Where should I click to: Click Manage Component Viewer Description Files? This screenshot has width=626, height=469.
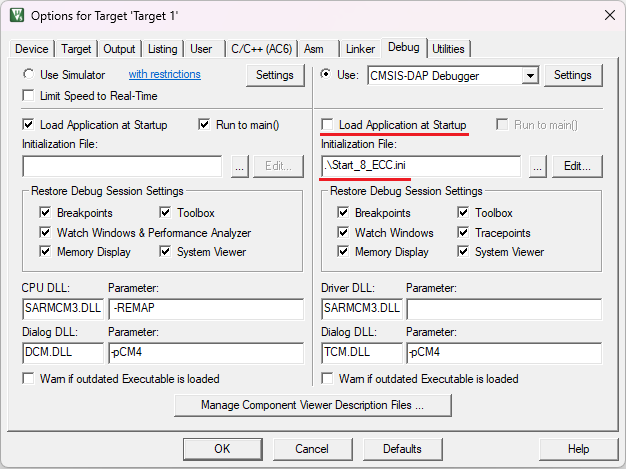[312, 405]
